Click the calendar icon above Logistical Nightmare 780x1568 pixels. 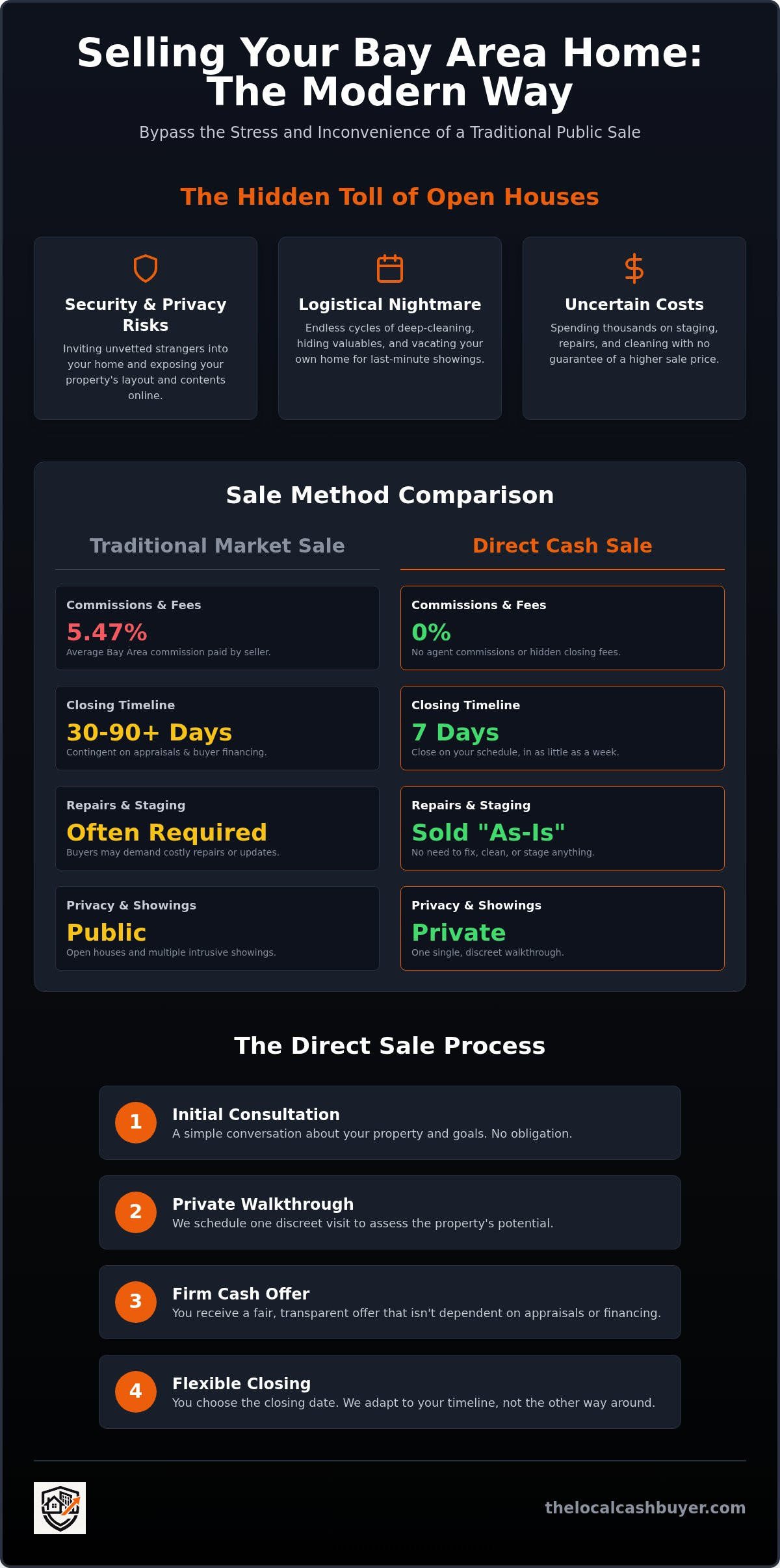point(390,268)
